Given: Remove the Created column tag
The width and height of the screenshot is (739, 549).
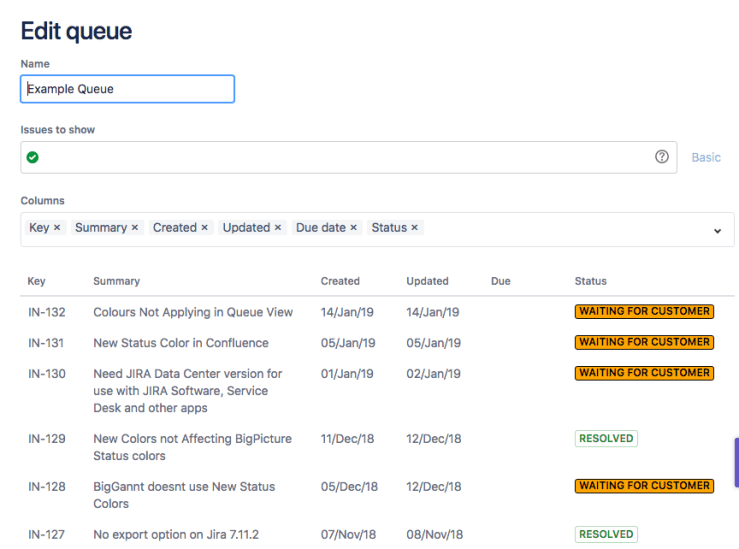Looking at the screenshot, I should click(204, 228).
